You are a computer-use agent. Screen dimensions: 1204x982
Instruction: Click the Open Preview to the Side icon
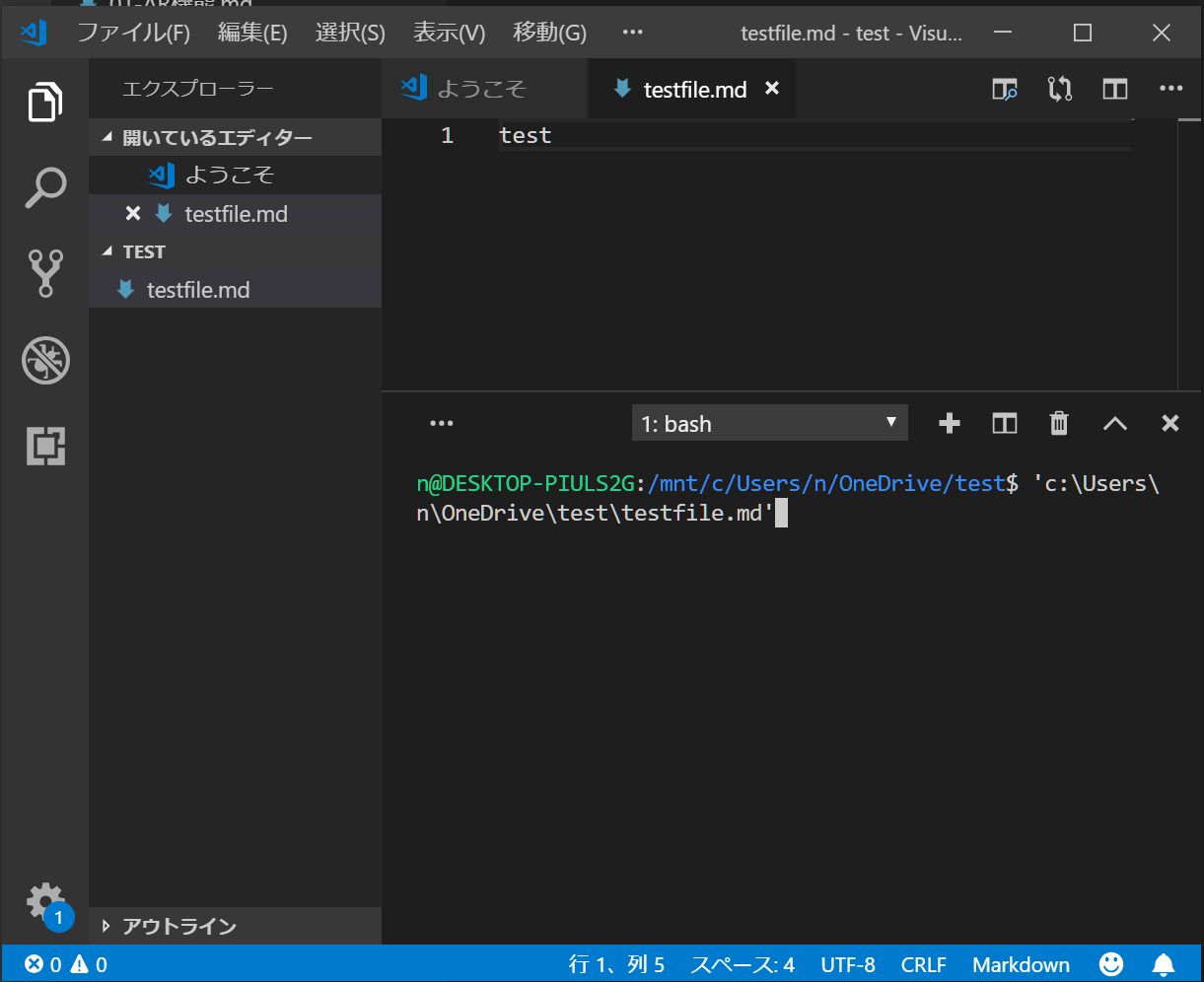pos(1004,90)
